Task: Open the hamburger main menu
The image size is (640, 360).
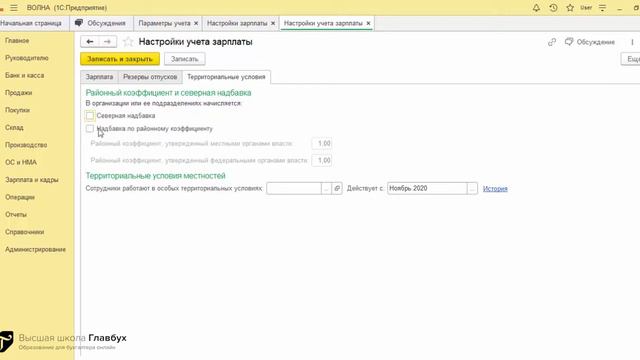Action: [x=14, y=8]
